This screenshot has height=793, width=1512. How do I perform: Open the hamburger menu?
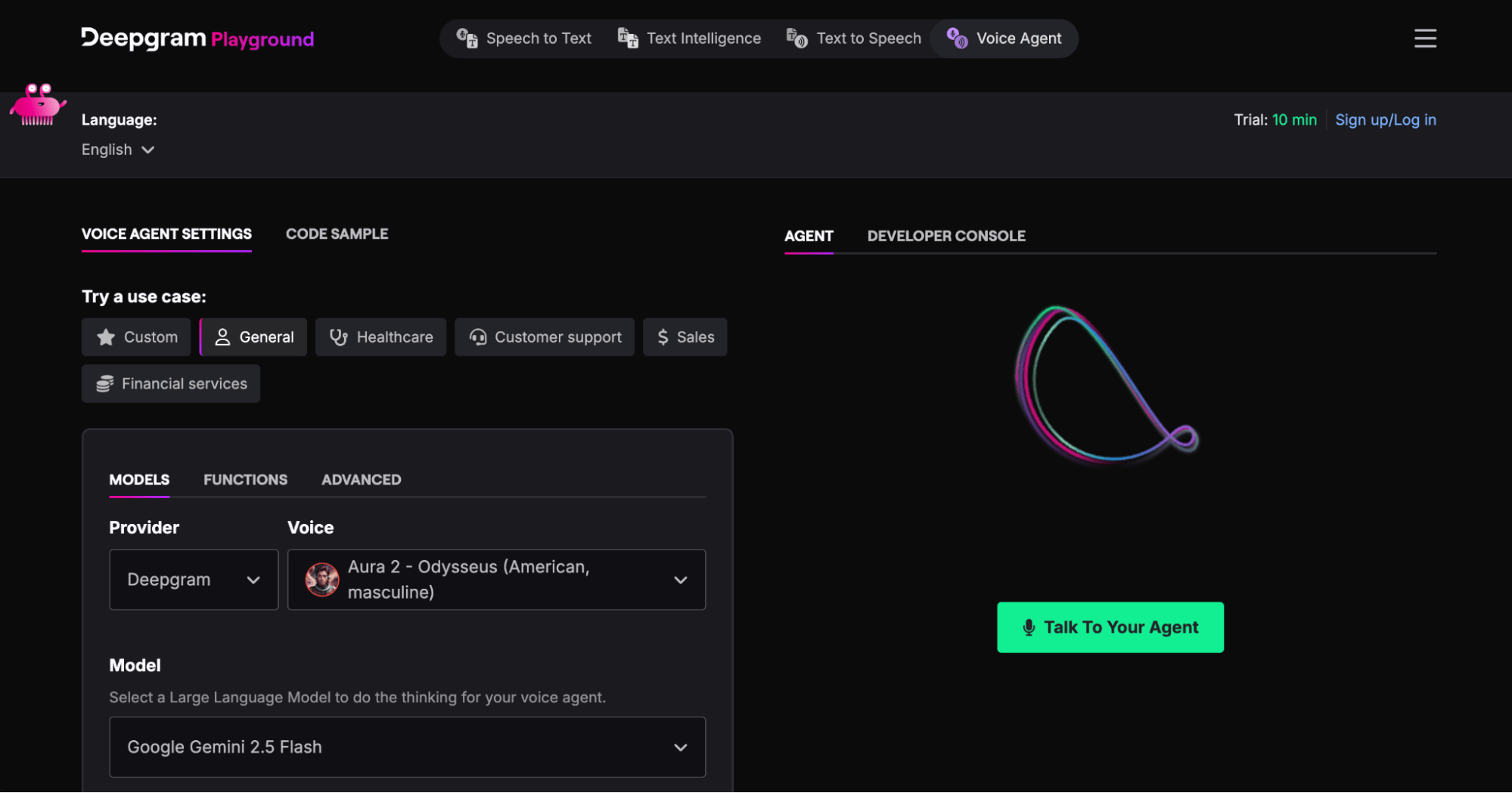pyautogui.click(x=1425, y=38)
